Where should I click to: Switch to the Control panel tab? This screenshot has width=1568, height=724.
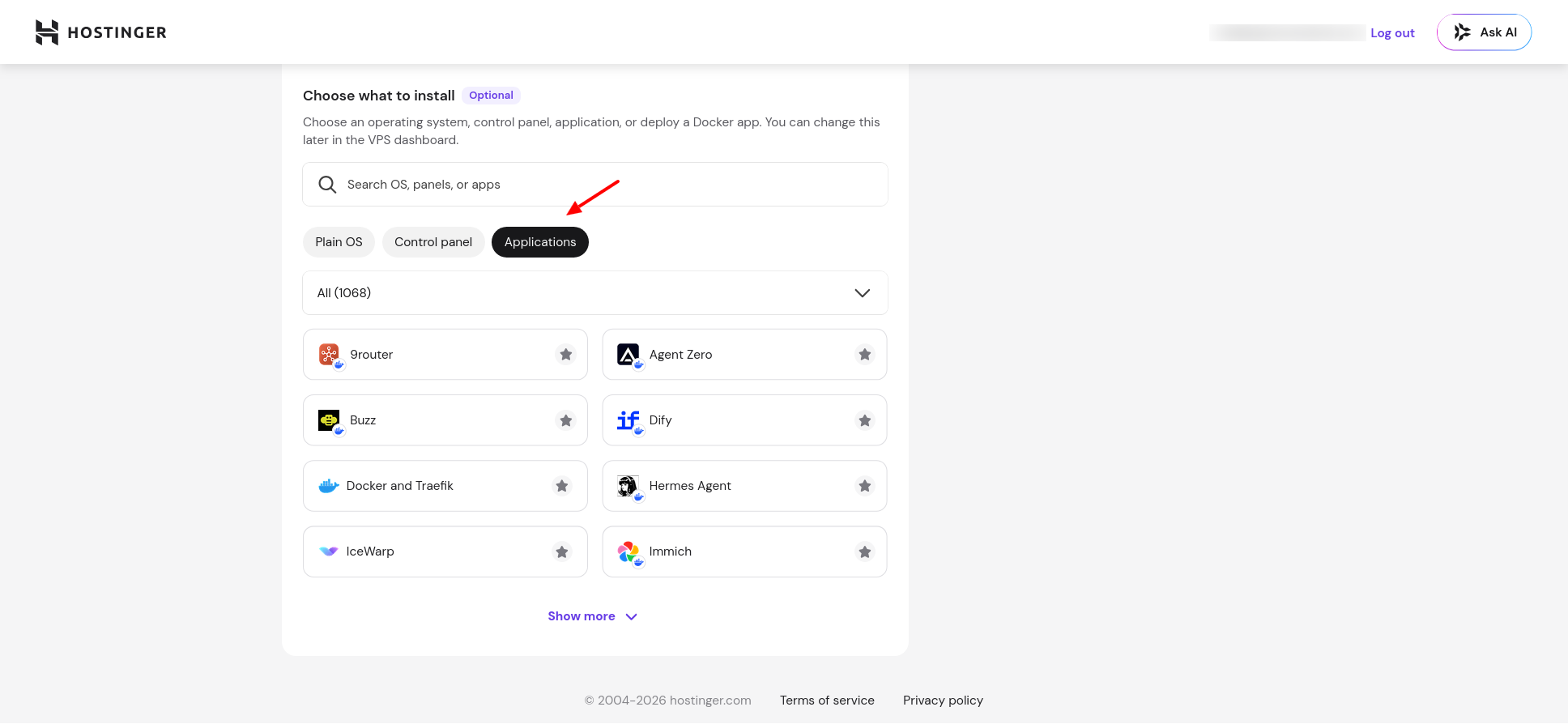[433, 242]
